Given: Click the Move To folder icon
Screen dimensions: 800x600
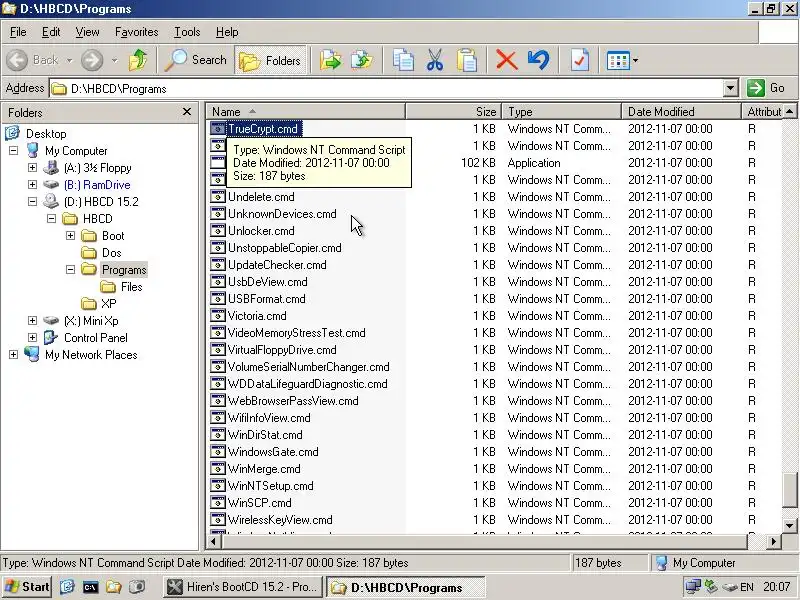Looking at the screenshot, I should (x=330, y=60).
